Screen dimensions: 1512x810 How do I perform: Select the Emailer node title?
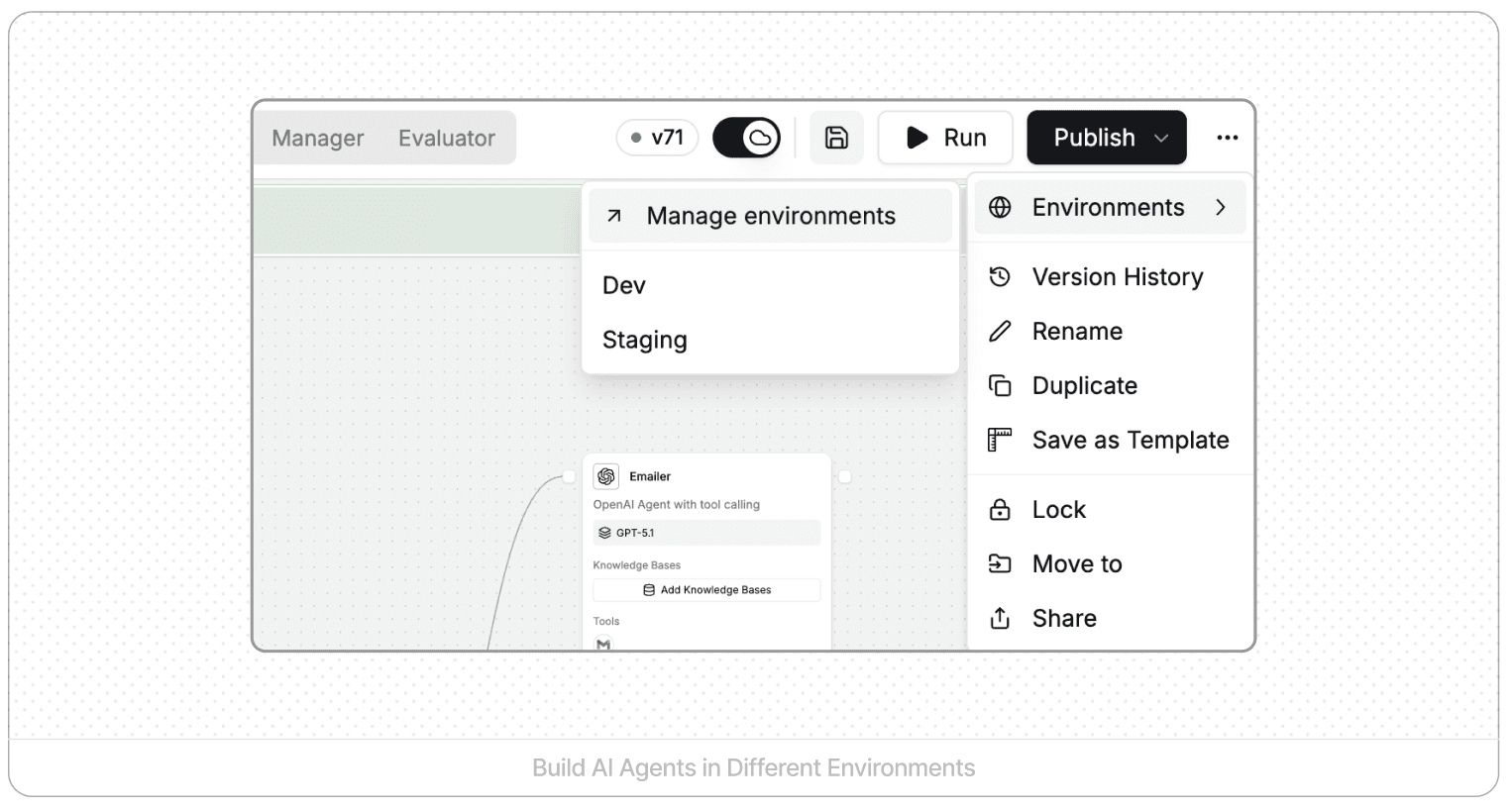click(650, 476)
